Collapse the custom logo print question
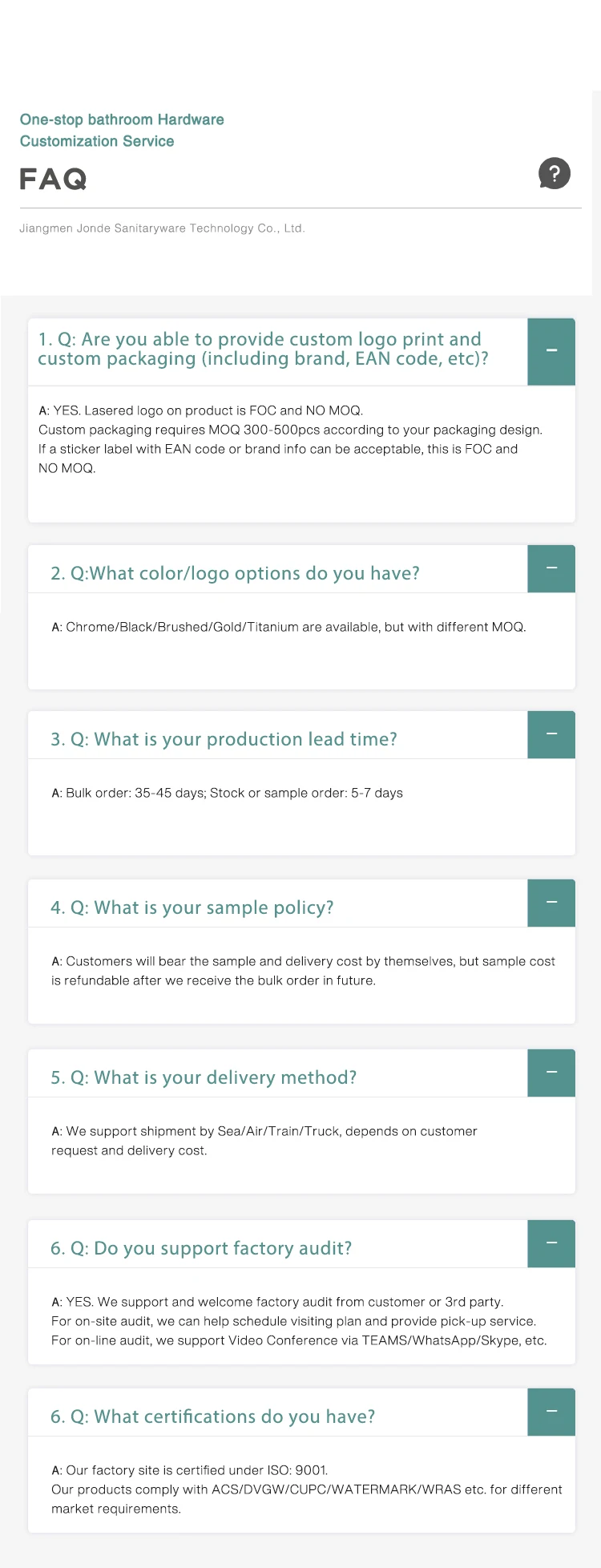601x1568 pixels. pyautogui.click(x=551, y=351)
